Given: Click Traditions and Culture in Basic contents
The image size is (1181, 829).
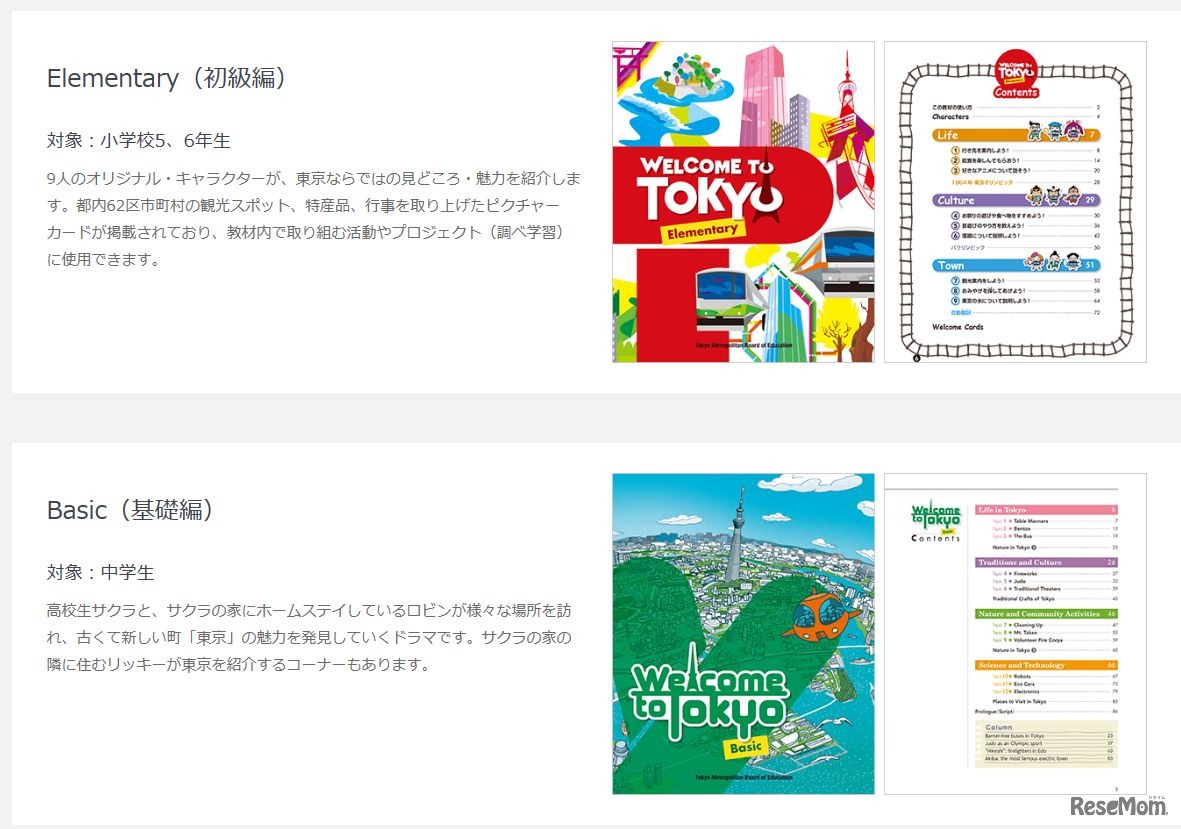Looking at the screenshot, I should tap(1046, 562).
